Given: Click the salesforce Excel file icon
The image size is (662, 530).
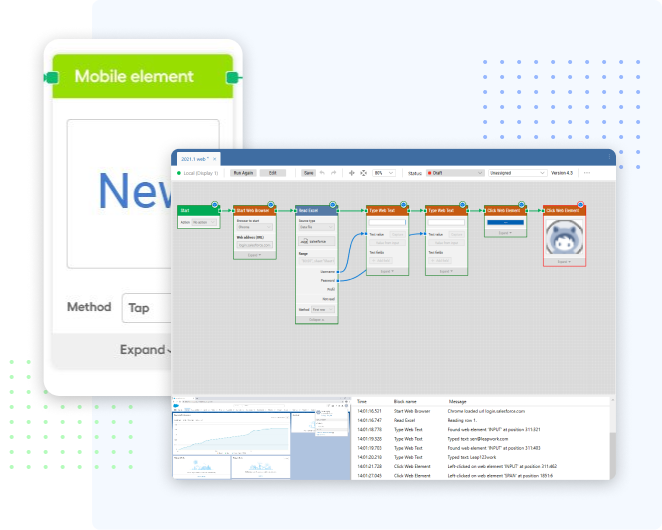Looking at the screenshot, I should point(304,241).
